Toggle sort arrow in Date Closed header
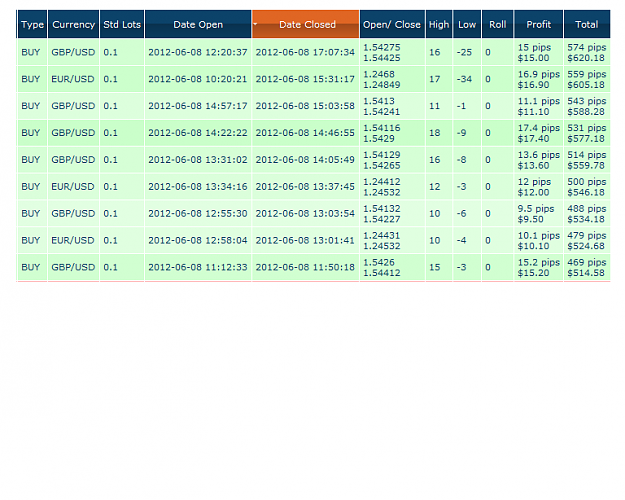625x500 pixels. tap(256, 24)
